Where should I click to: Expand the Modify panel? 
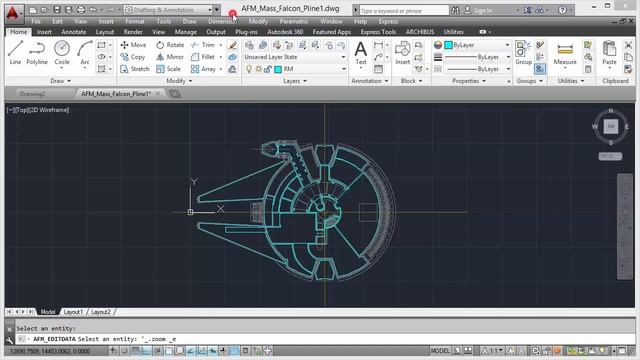point(179,81)
